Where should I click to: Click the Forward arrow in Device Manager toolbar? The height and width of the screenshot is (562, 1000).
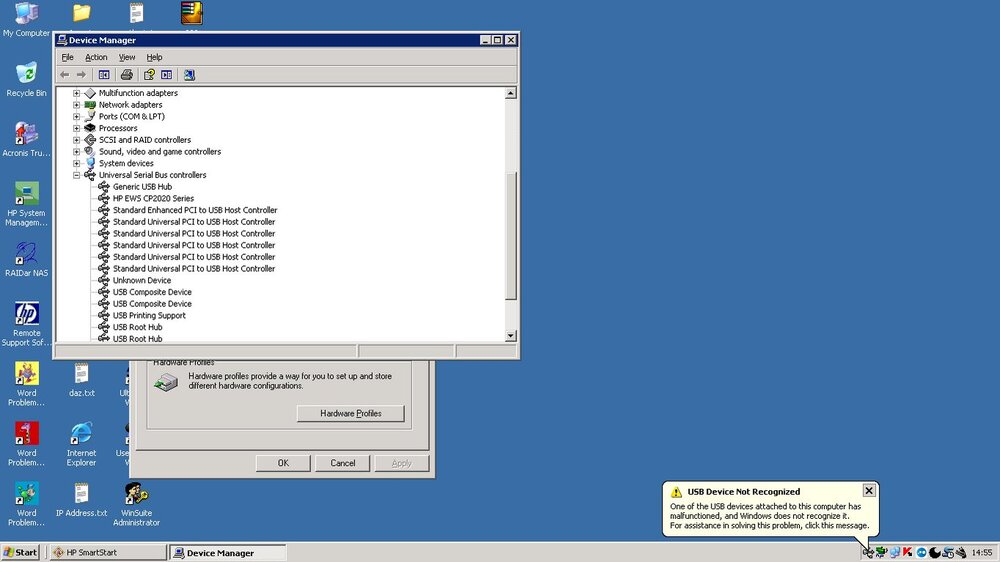click(81, 75)
